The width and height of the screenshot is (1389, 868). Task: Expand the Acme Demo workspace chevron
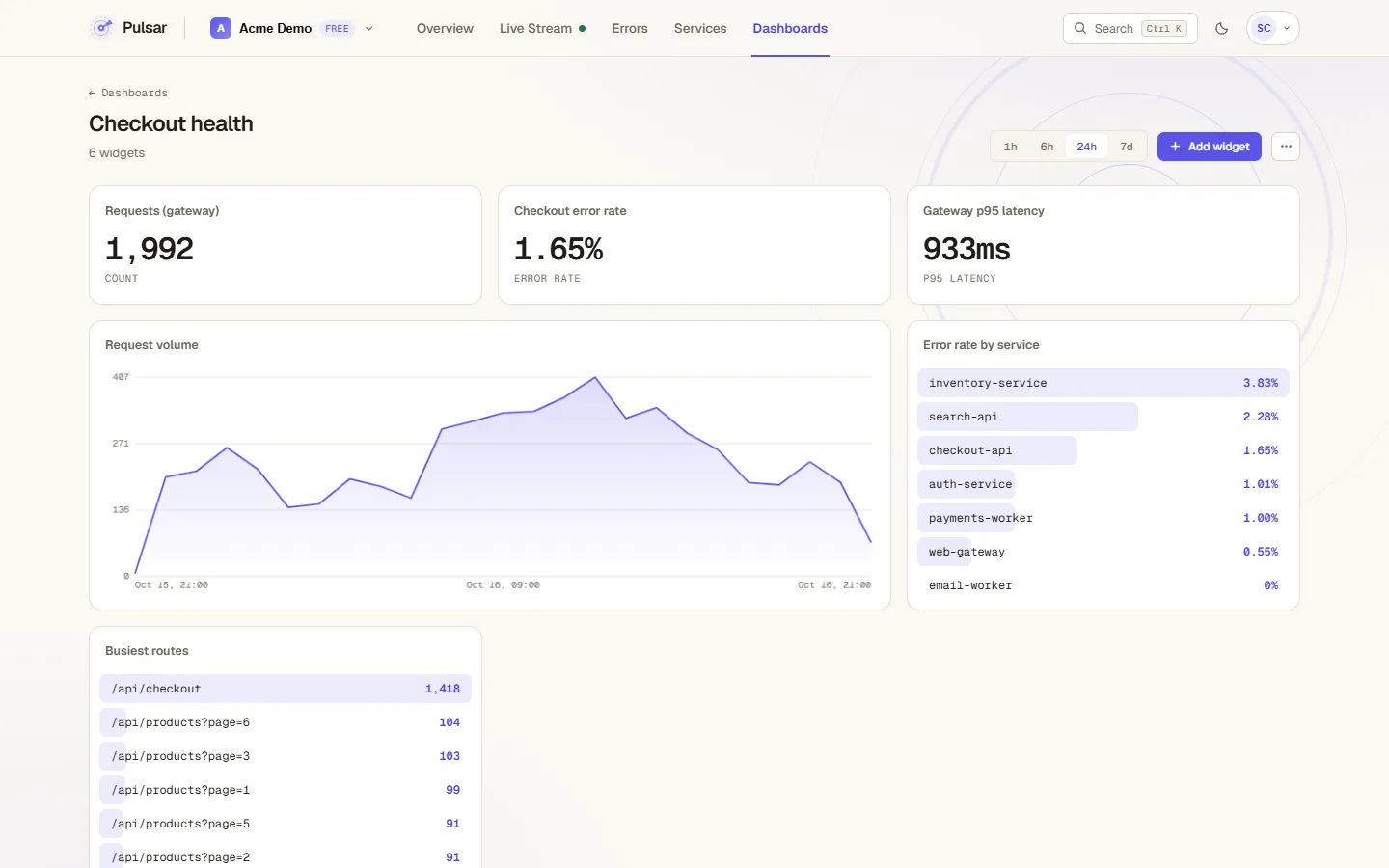point(368,29)
